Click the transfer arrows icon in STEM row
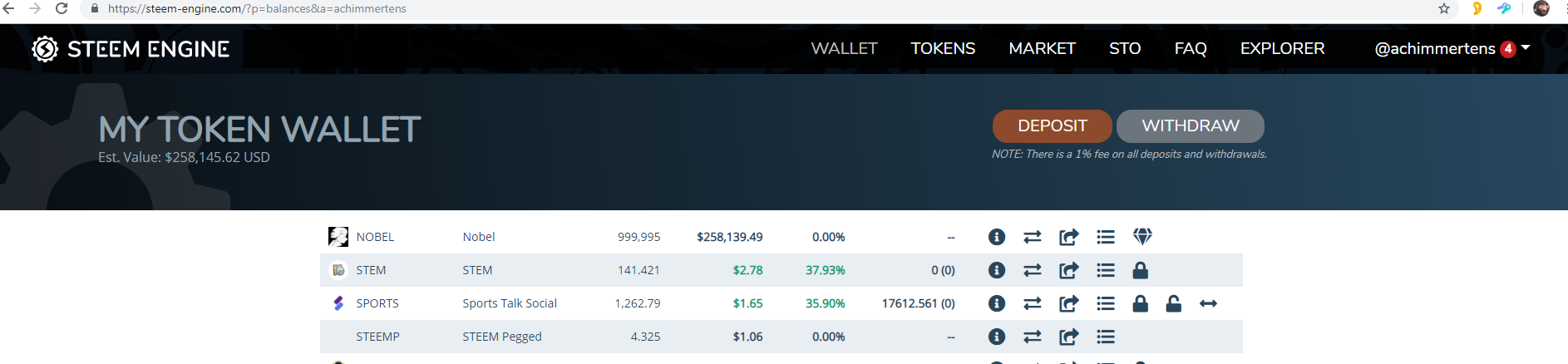The height and width of the screenshot is (364, 1568). coord(1032,270)
